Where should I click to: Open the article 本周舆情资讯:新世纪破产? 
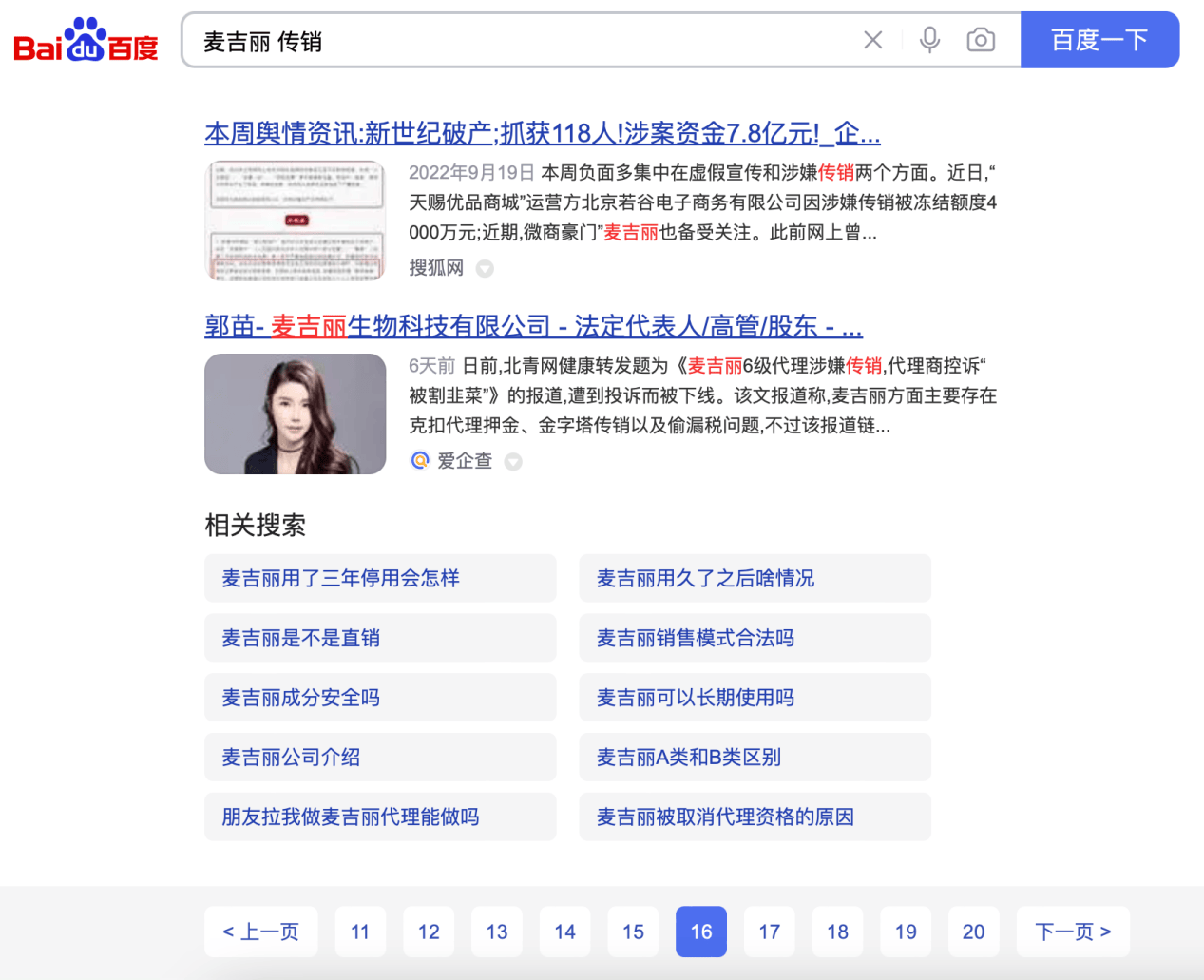point(542,133)
